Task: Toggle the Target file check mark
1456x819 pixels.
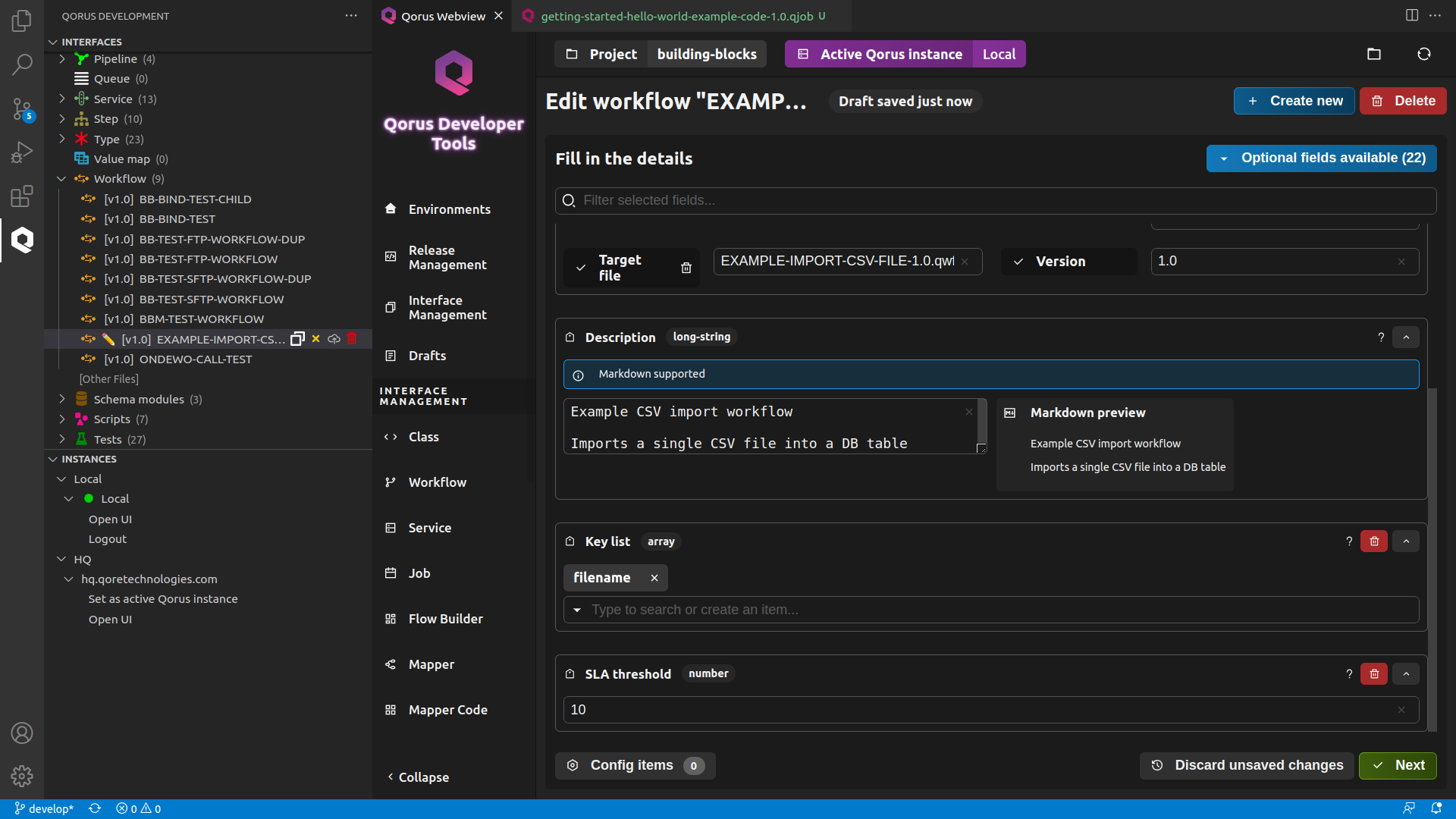Action: tap(581, 268)
